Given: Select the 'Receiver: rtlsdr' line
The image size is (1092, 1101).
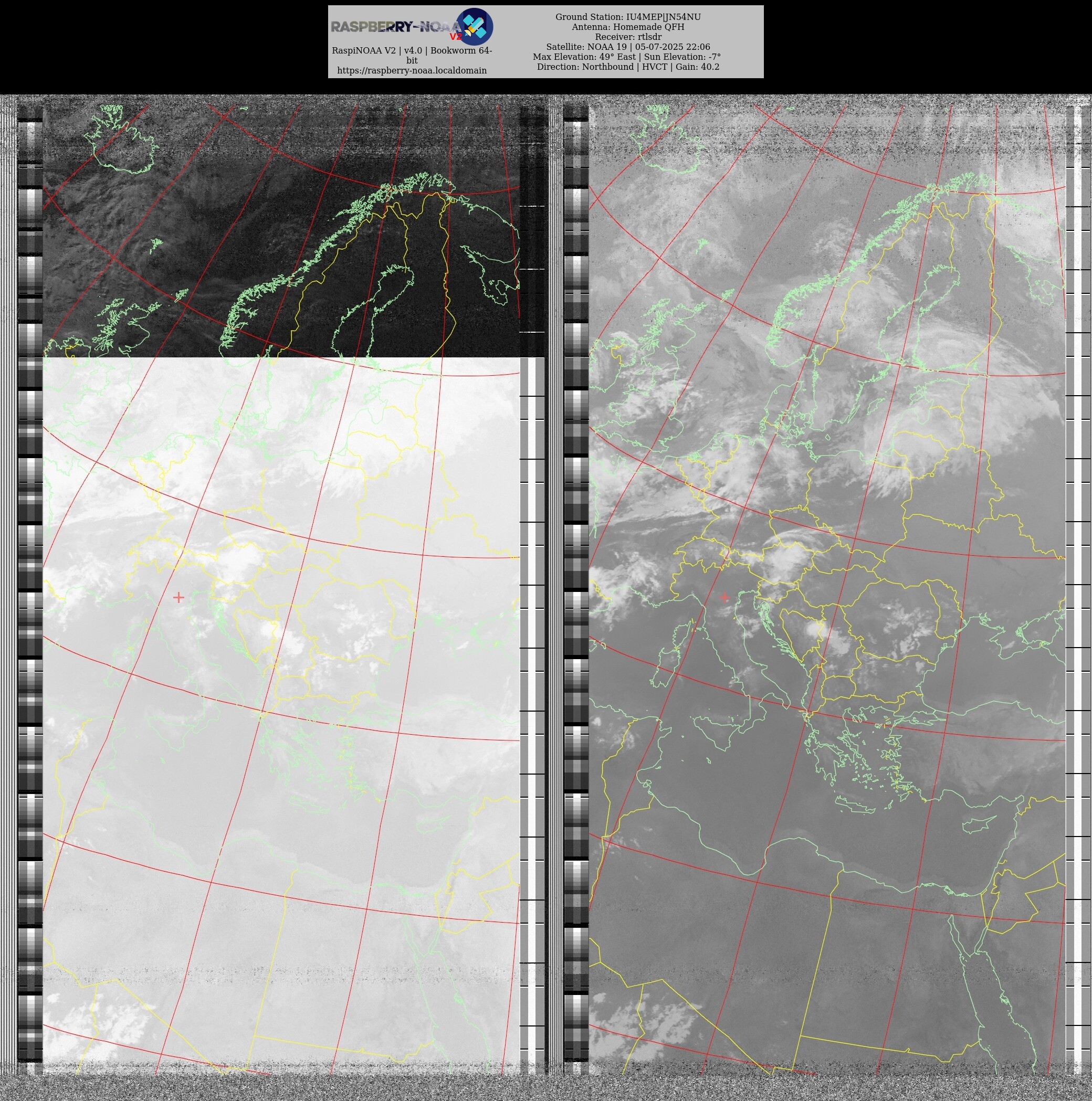Looking at the screenshot, I should tap(628, 37).
